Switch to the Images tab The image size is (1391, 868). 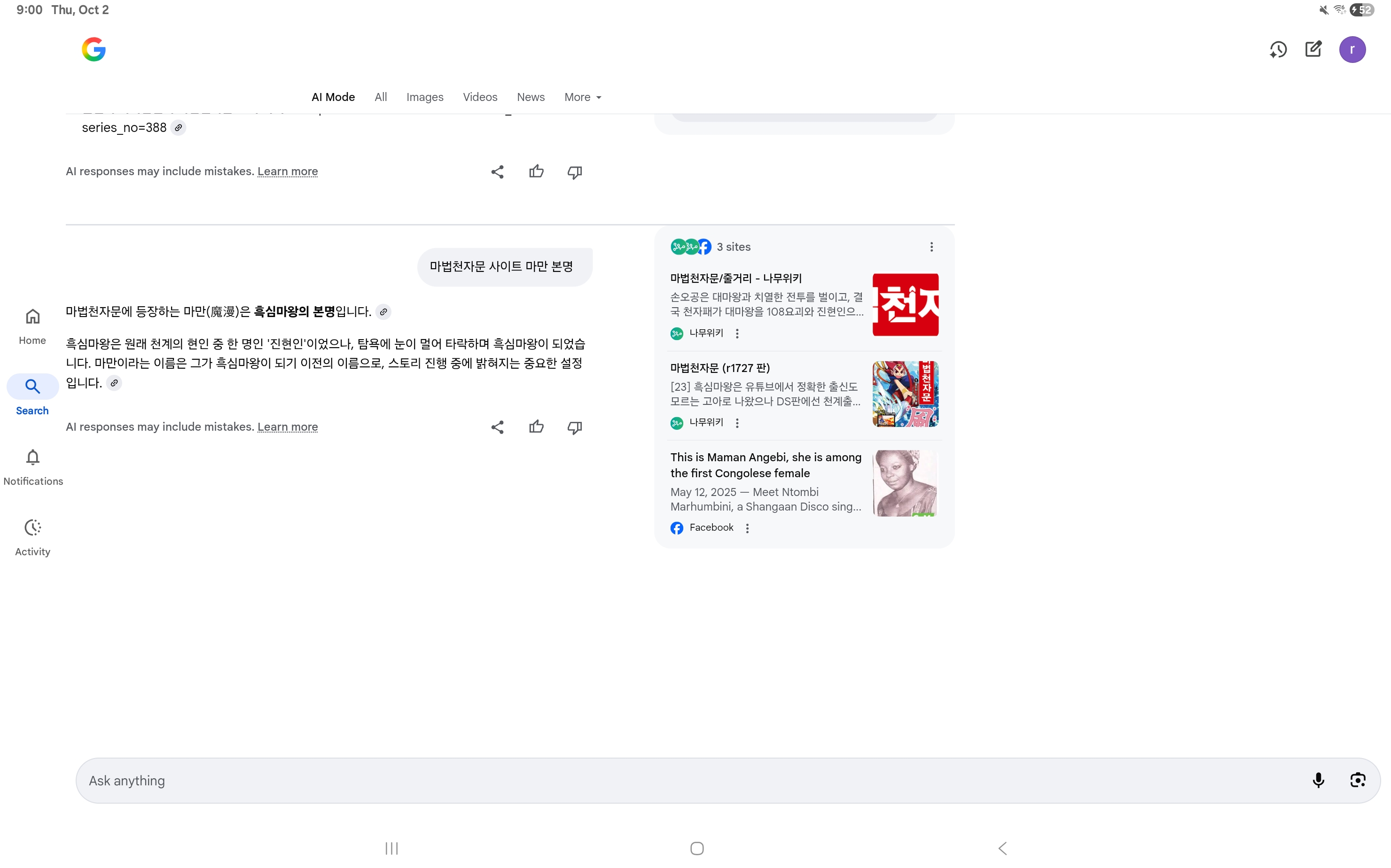pyautogui.click(x=424, y=97)
